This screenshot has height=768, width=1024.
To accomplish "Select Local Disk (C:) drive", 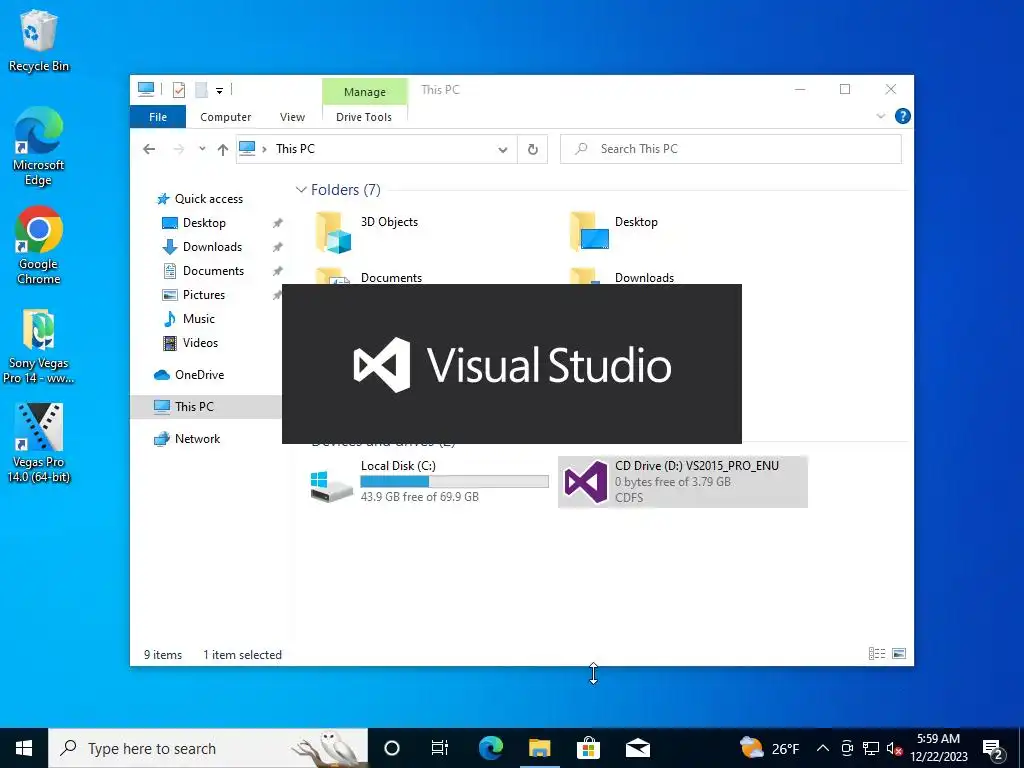I will pos(428,481).
